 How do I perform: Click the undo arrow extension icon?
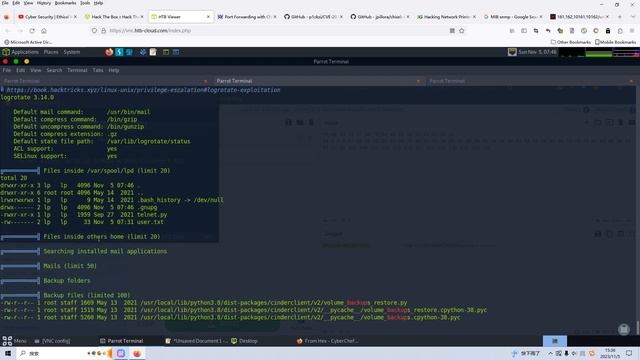548,31
